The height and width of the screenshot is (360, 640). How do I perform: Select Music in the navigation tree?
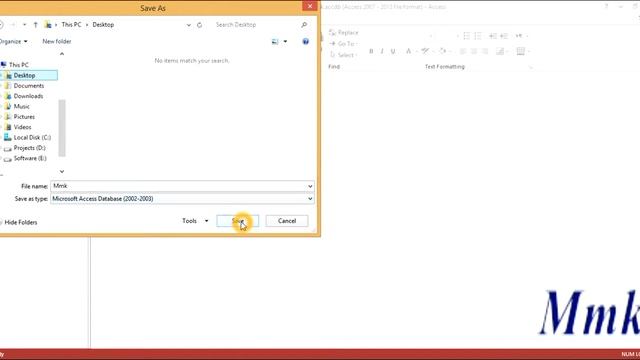(21, 107)
